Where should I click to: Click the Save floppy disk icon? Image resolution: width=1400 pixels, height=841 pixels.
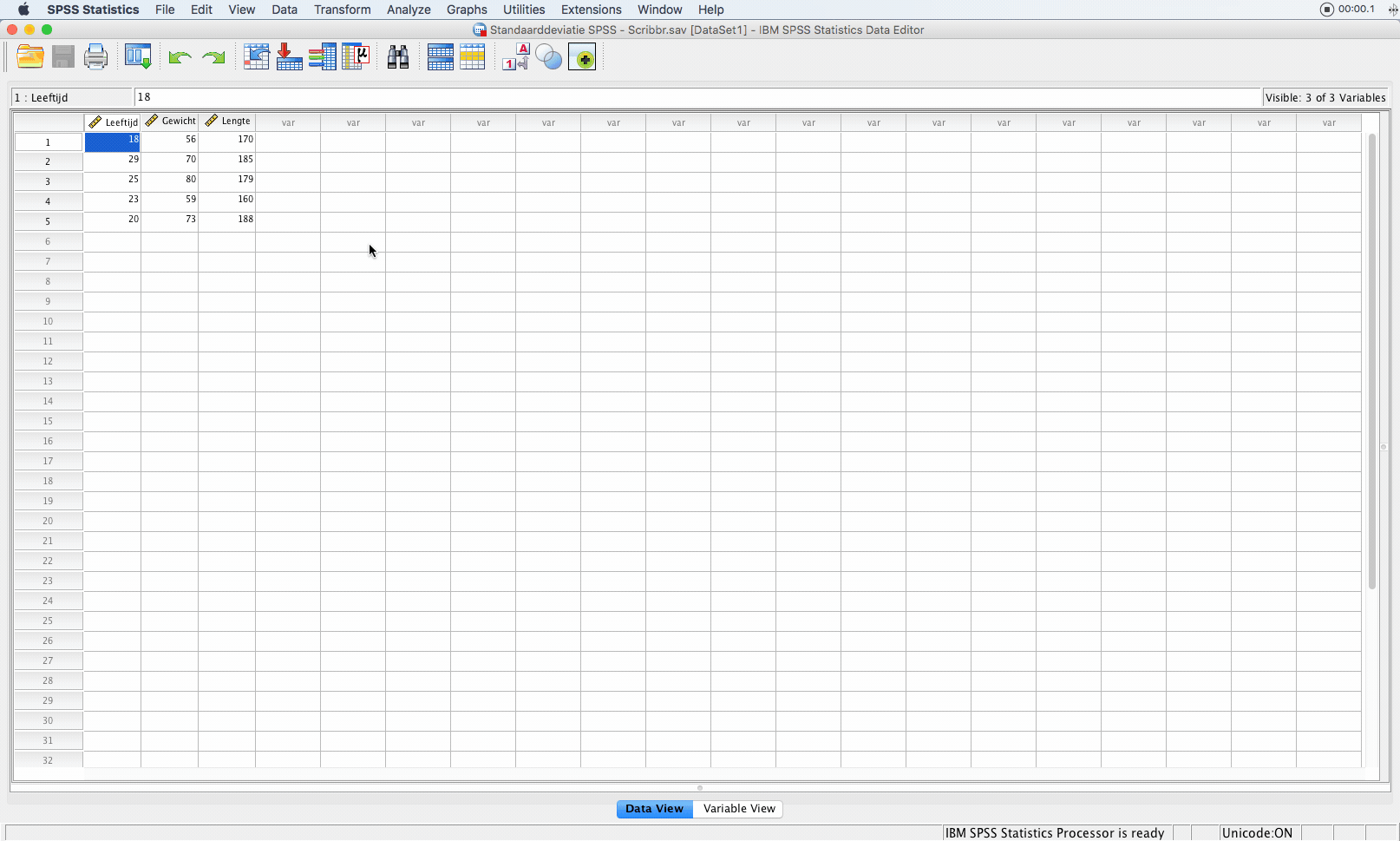pyautogui.click(x=63, y=57)
